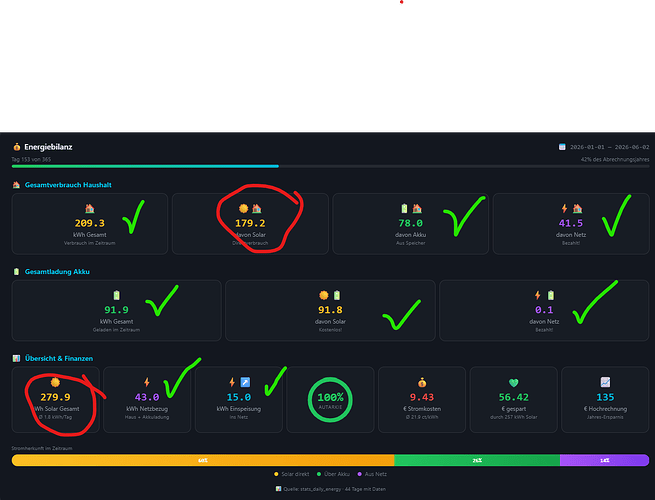
Task: Click date range 2026-01-01 – 2026-06-02
Action: [x=609, y=147]
